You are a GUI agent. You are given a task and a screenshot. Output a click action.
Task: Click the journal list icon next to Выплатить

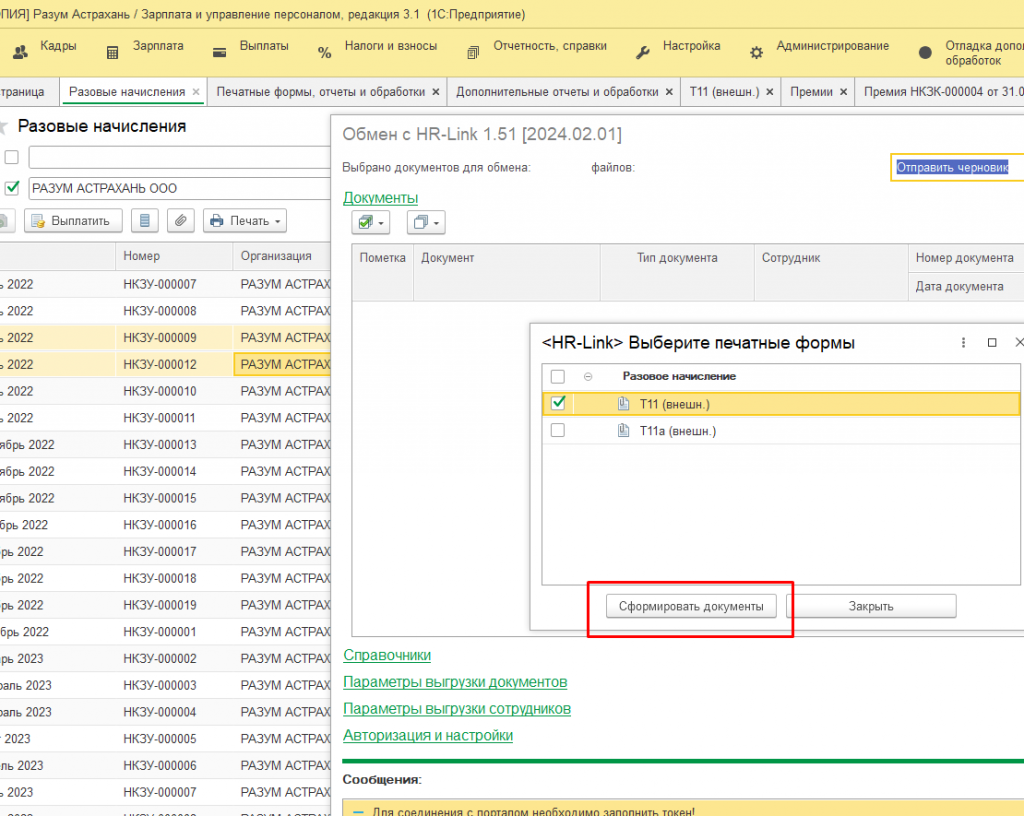[145, 221]
